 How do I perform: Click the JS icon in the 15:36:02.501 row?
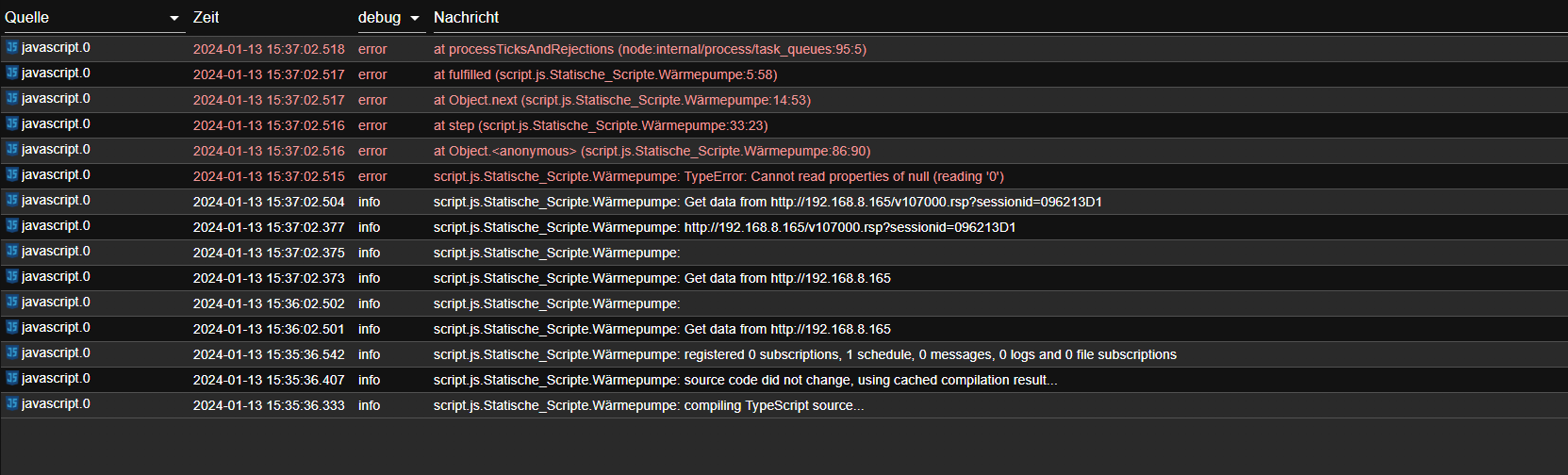click(x=12, y=327)
